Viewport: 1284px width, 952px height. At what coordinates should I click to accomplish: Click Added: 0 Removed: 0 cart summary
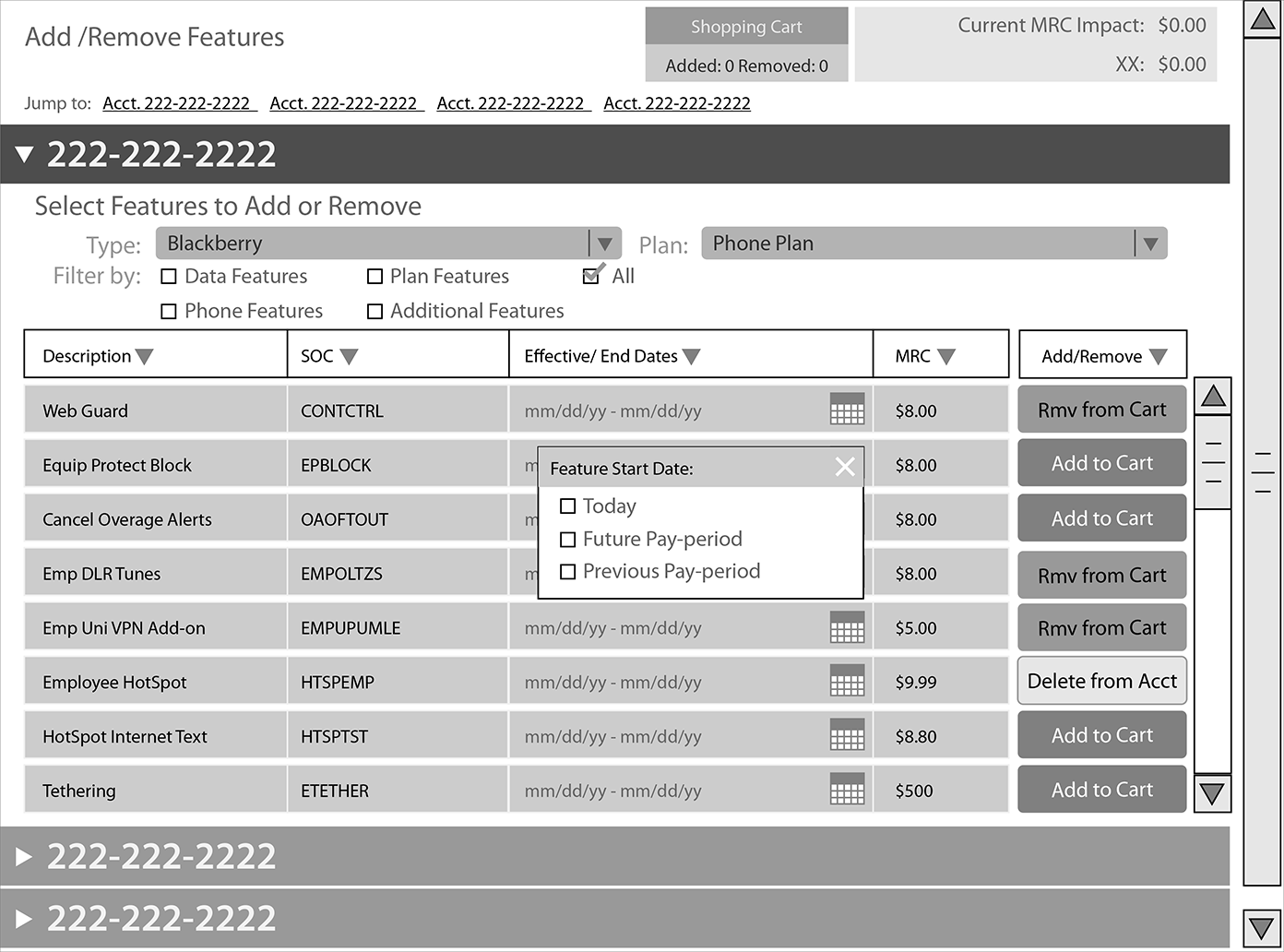point(746,65)
